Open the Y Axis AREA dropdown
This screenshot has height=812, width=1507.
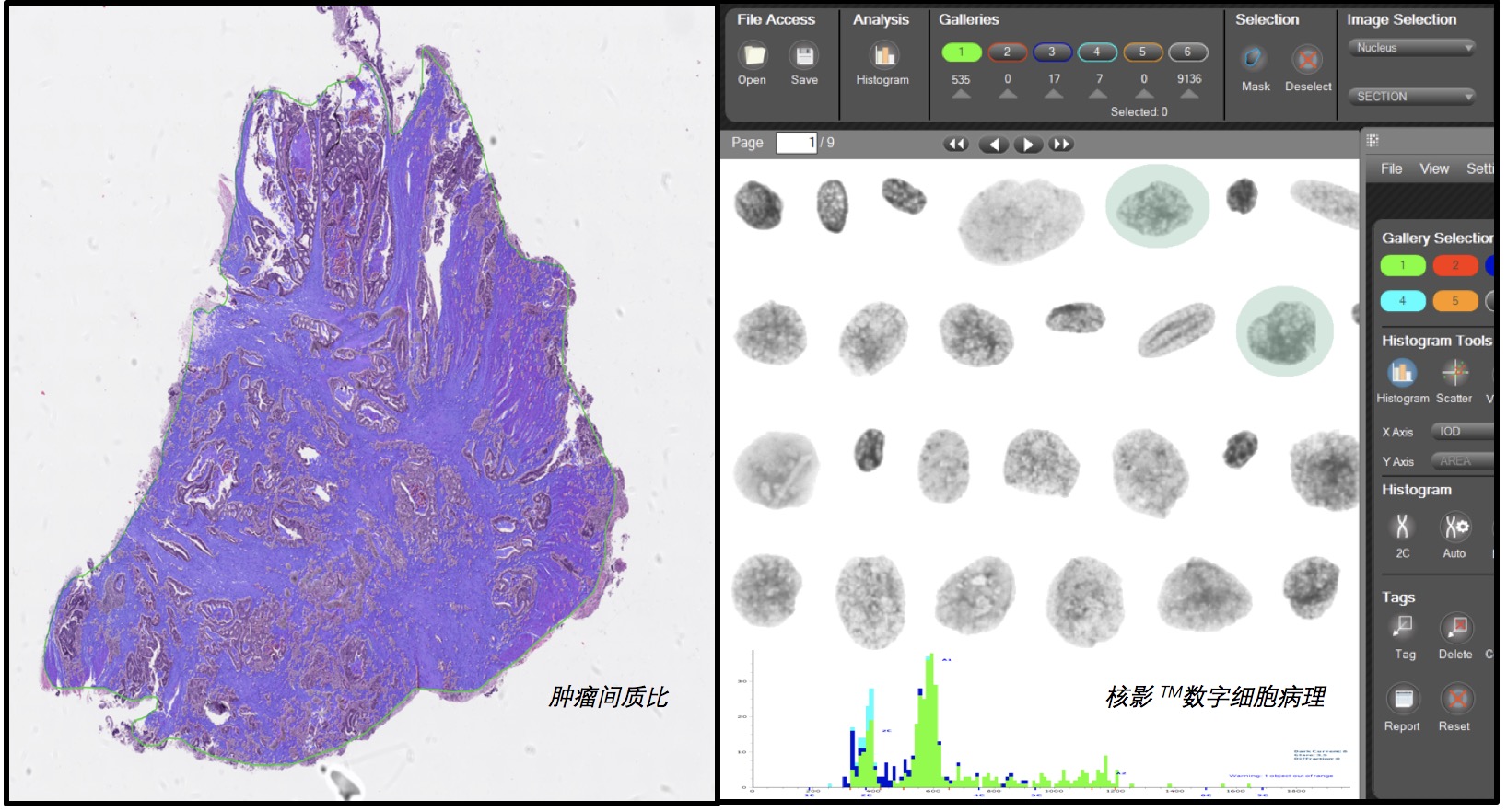1462,460
